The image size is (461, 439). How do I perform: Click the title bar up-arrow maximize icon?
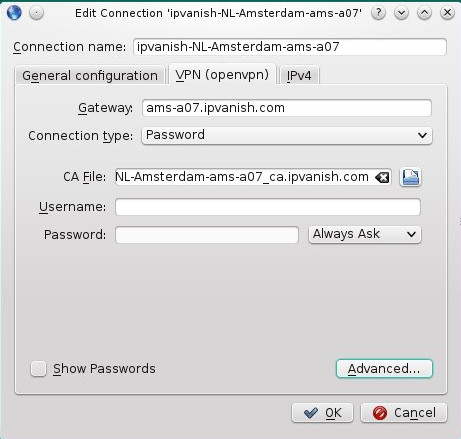coord(424,13)
